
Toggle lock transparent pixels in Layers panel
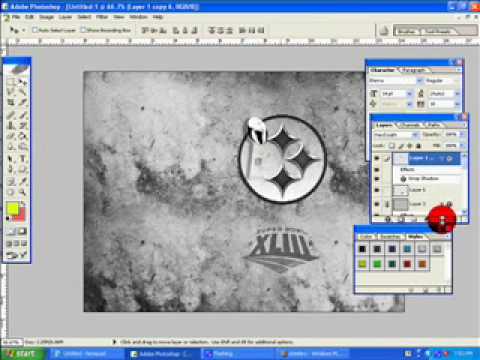pyautogui.click(x=392, y=146)
